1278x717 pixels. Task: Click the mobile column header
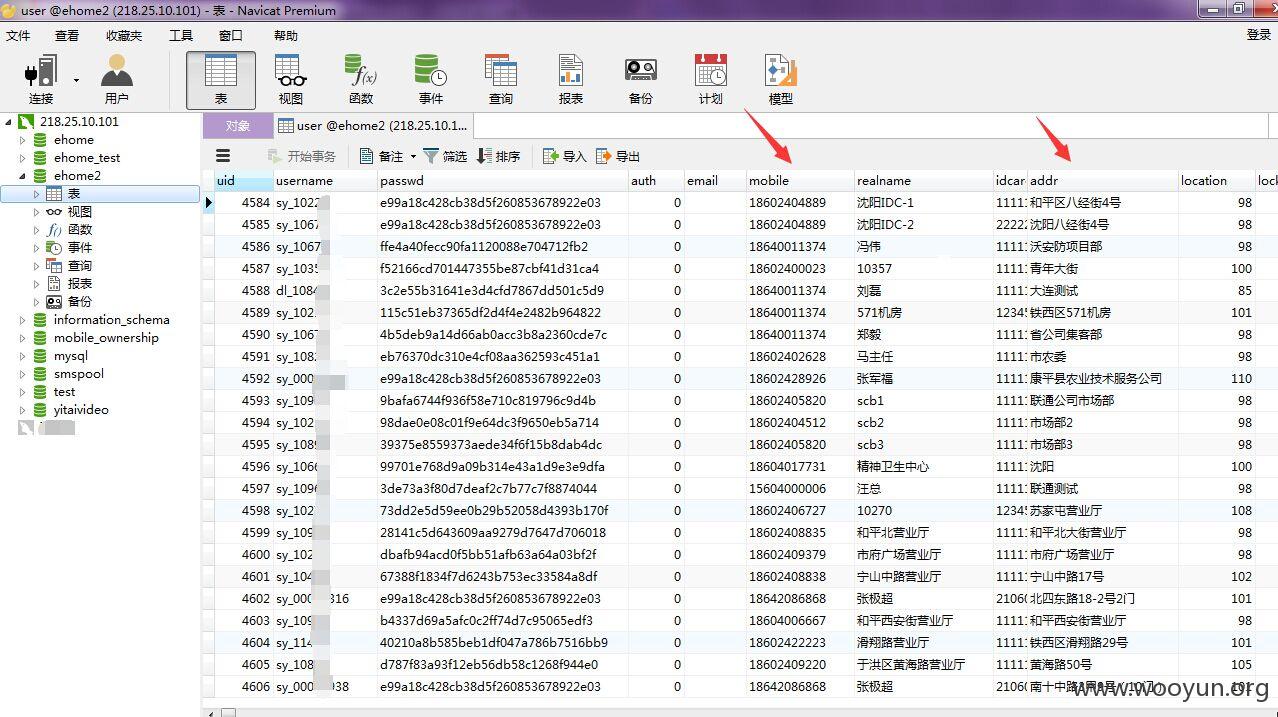pos(769,181)
